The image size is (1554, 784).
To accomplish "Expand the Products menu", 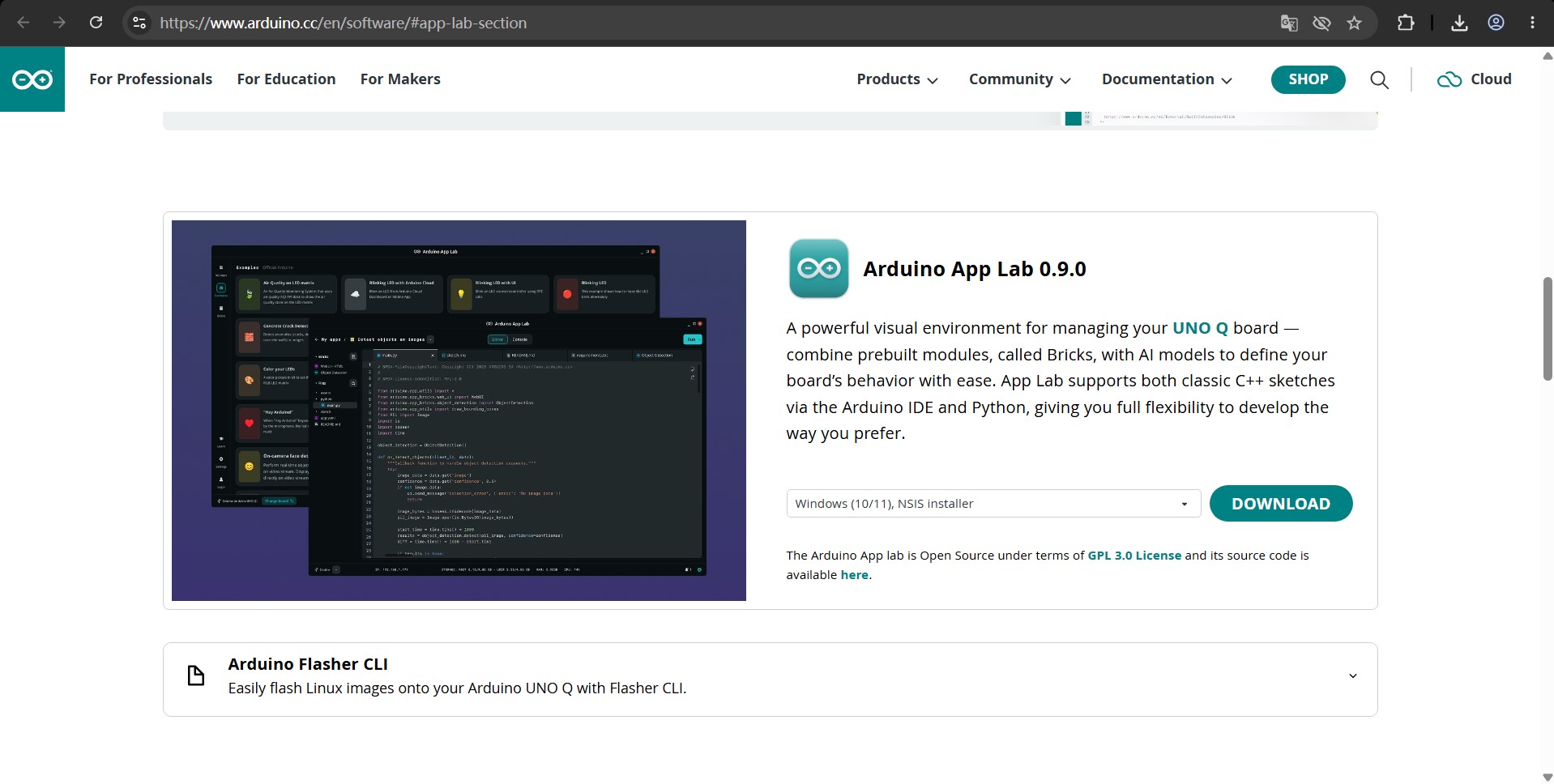I will [897, 79].
